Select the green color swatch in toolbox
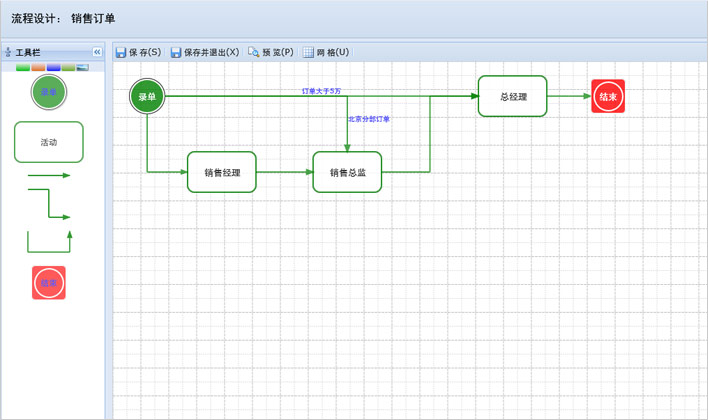The image size is (708, 420). tap(23, 68)
